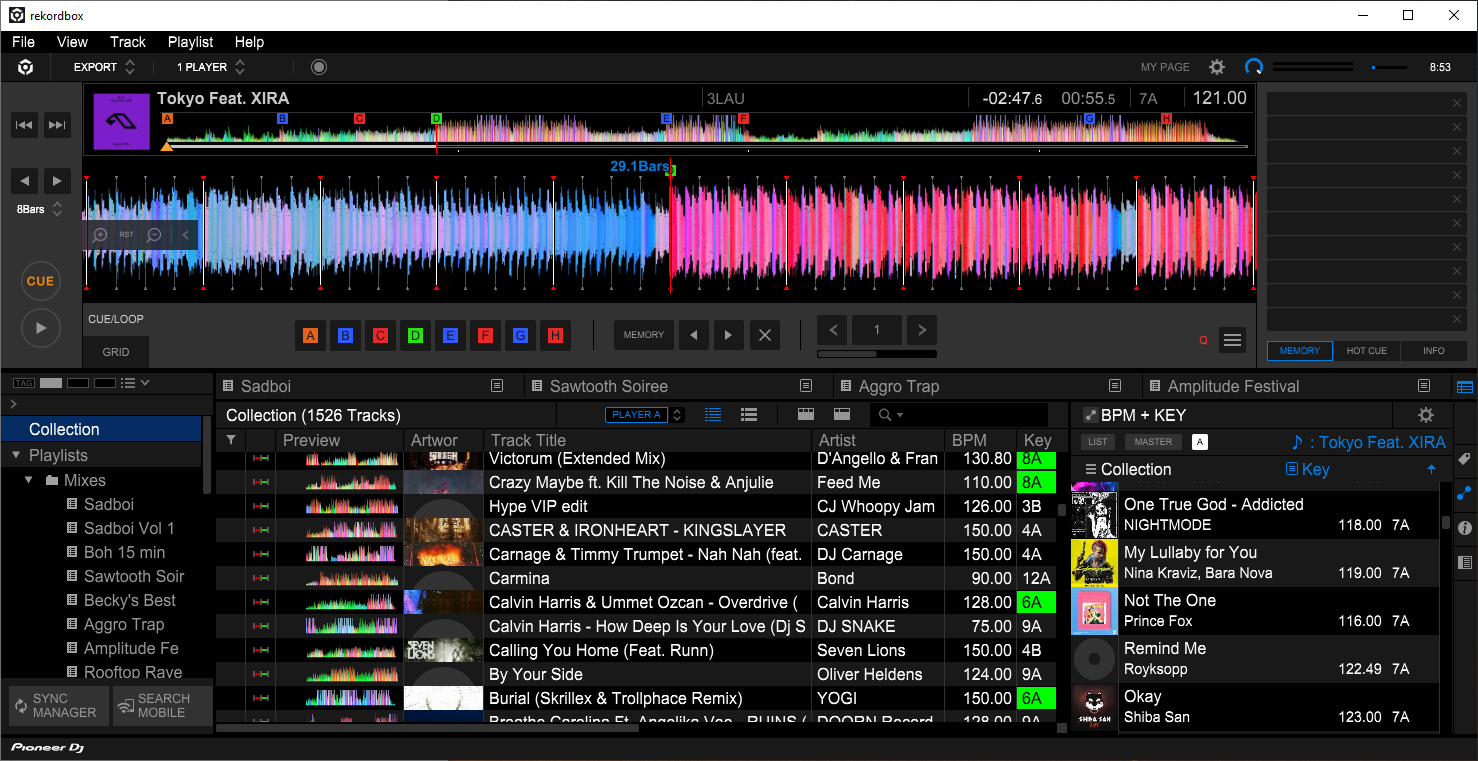Open BPM + KEY panel settings gear

pos(1426,415)
